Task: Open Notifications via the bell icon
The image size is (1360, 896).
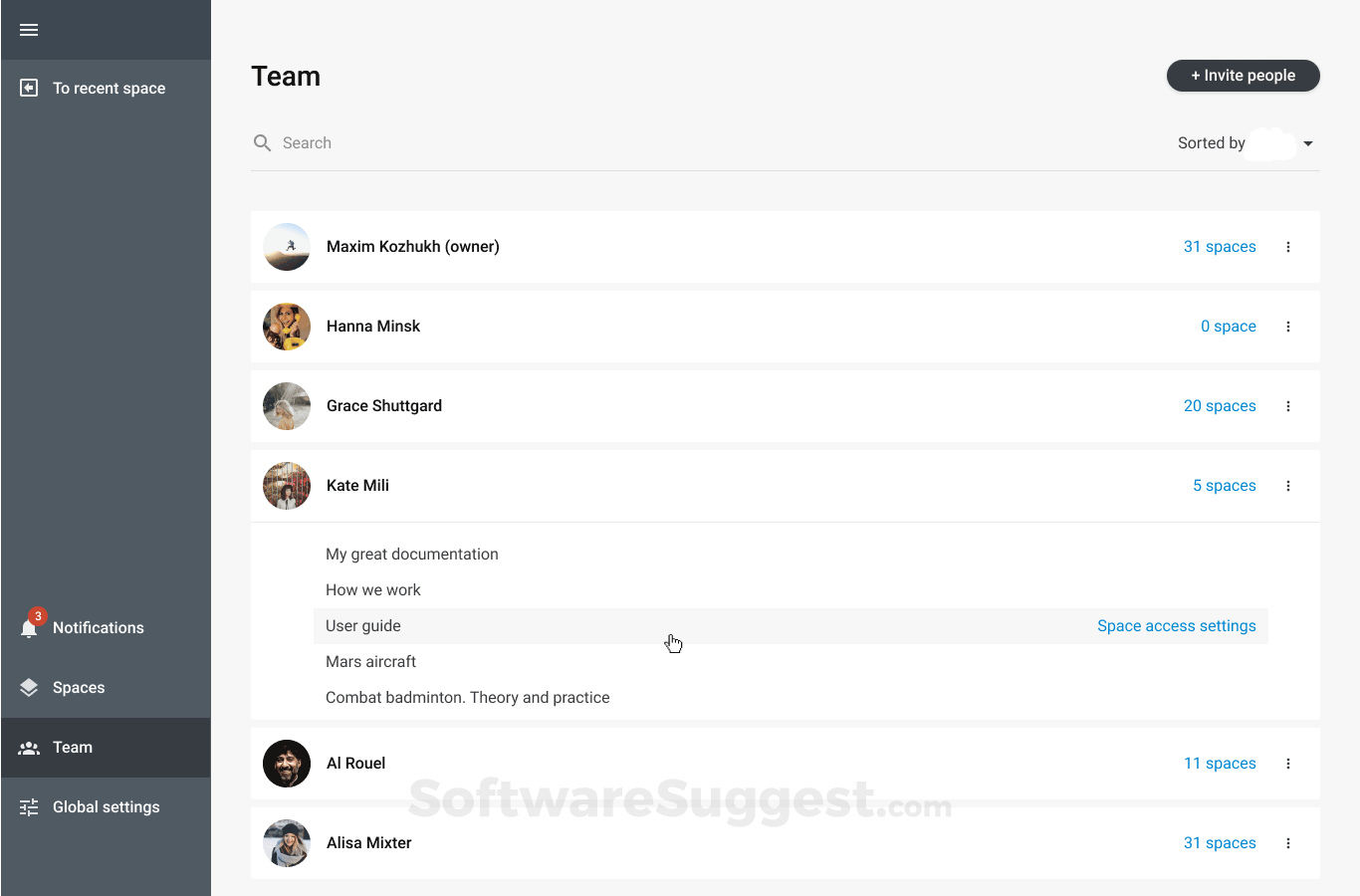Action: pos(29,627)
